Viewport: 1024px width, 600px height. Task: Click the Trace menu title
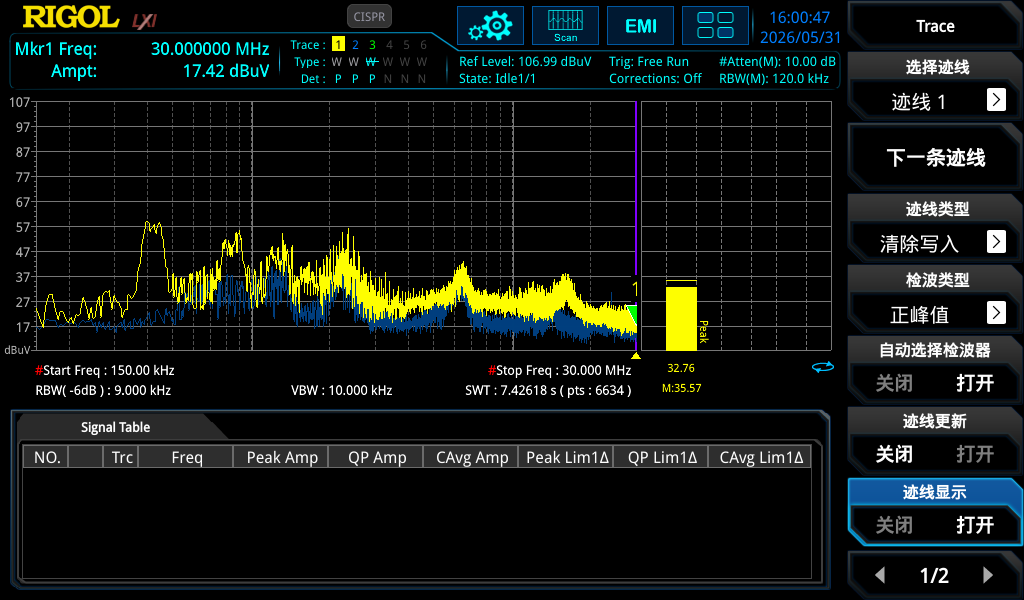[x=935, y=26]
